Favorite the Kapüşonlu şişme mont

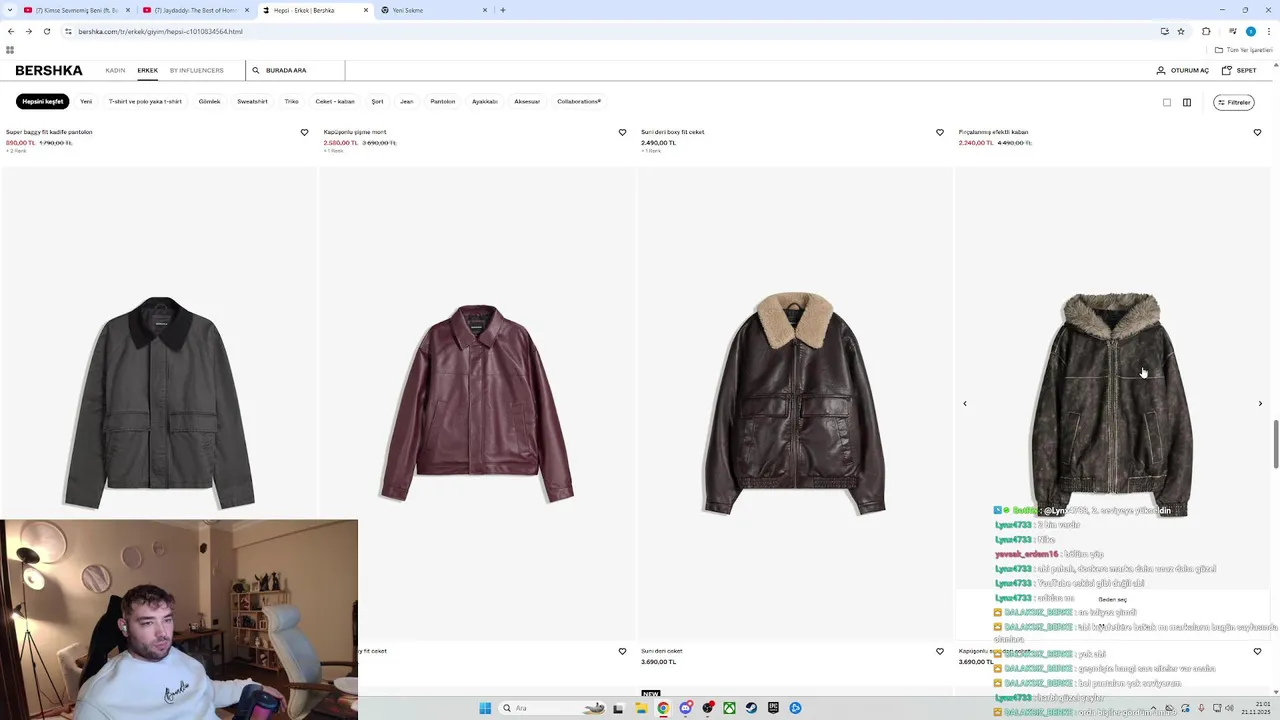[x=622, y=132]
